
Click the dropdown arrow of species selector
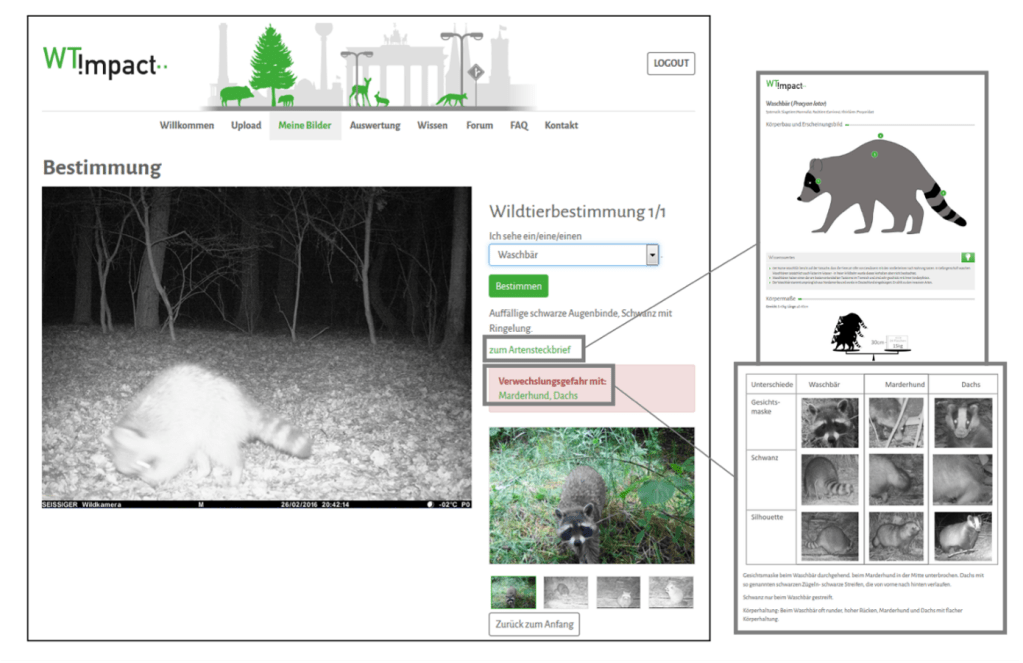652,255
